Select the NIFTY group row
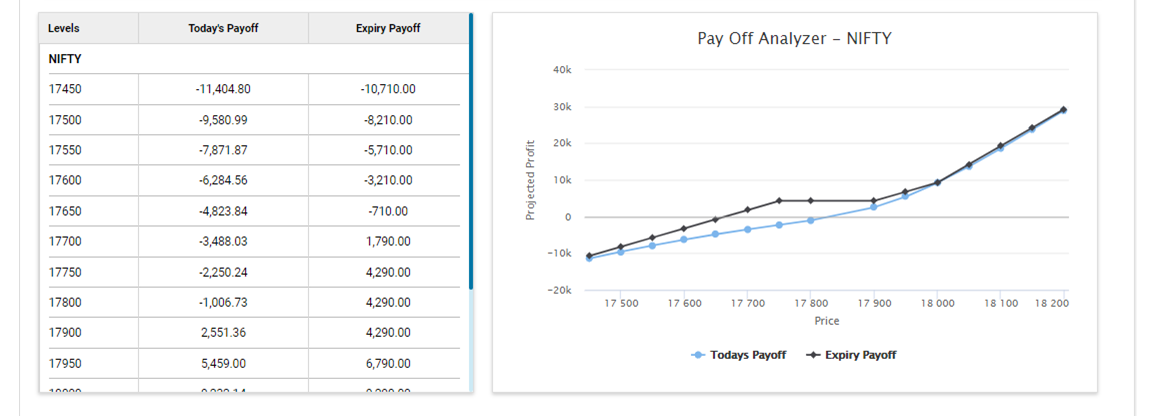The width and height of the screenshot is (1156, 416). [x=65, y=59]
